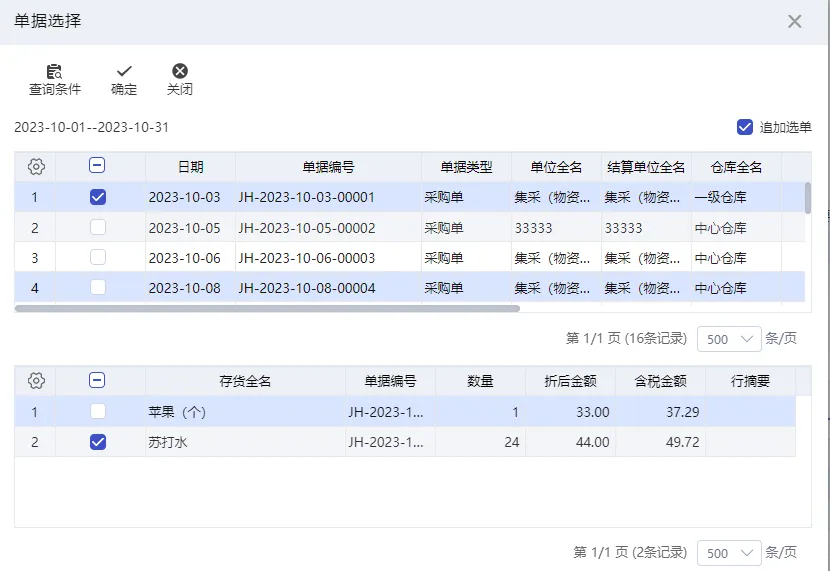Open upper table page size dropdown
This screenshot has height=571, width=830.
click(729, 339)
